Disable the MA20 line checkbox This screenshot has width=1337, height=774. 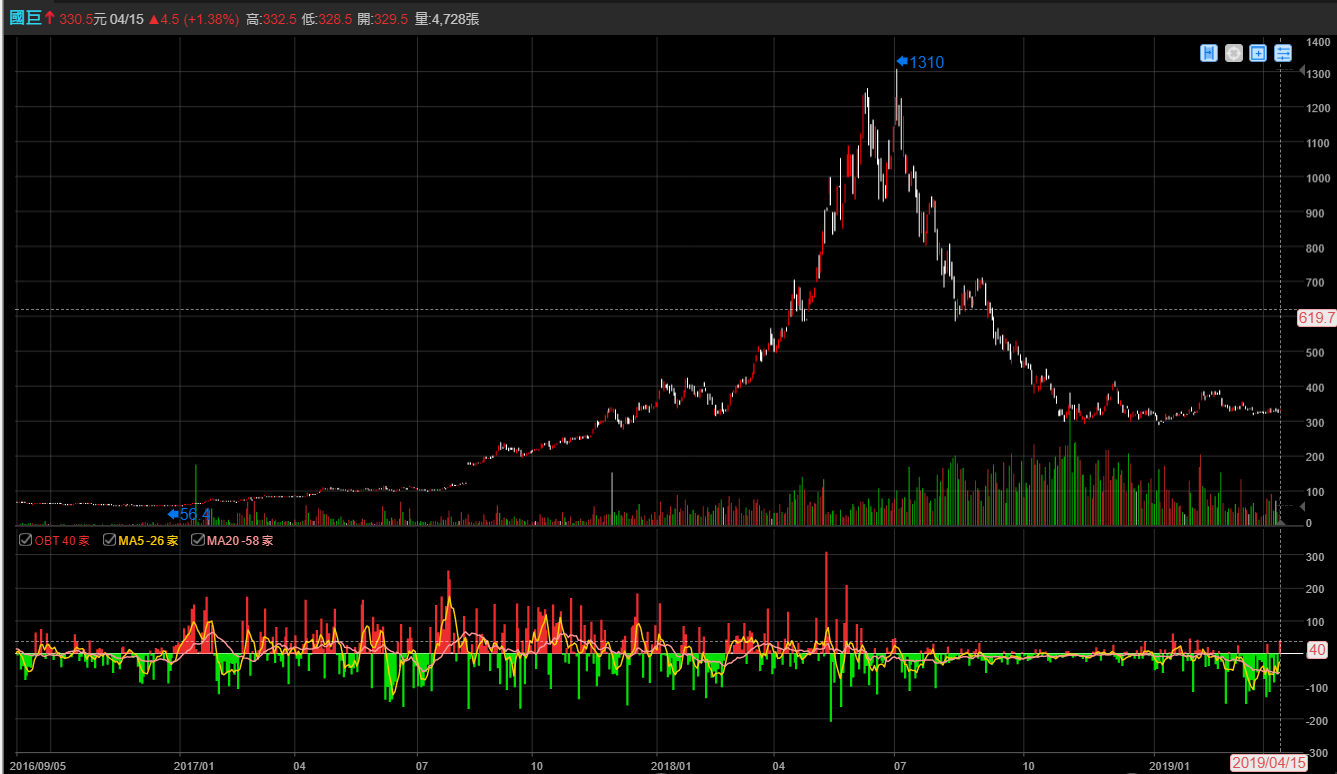click(198, 540)
